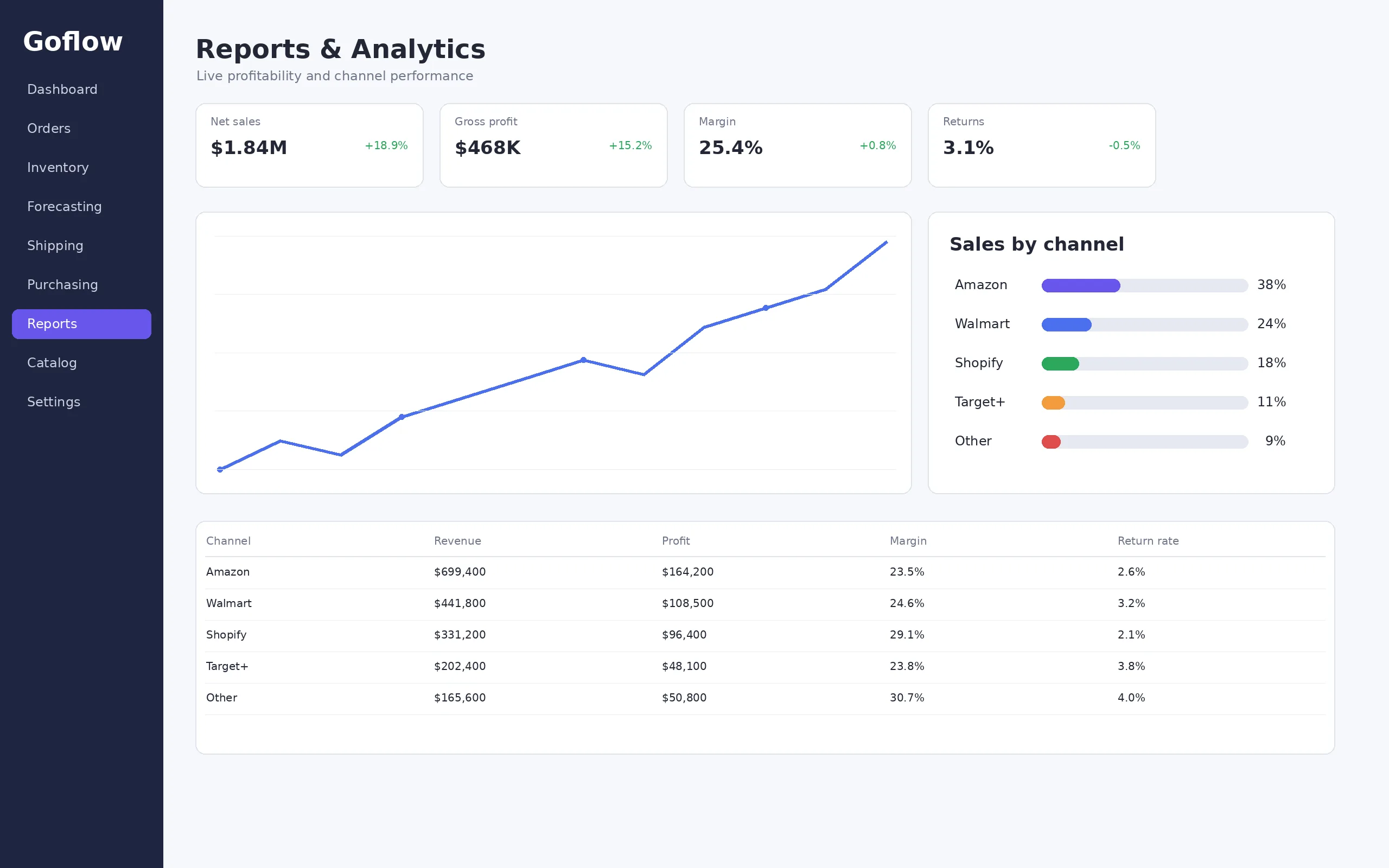Click Walmart revenue $441,800

pos(460,603)
